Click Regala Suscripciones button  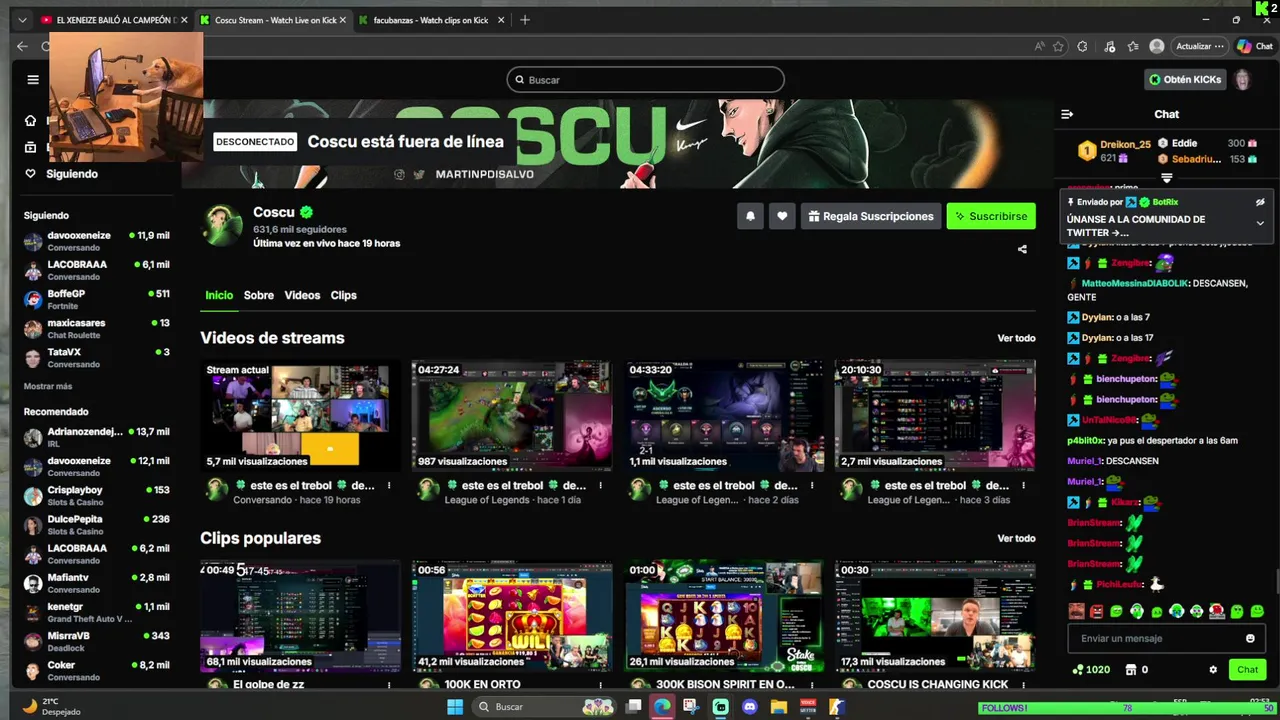[x=870, y=216]
